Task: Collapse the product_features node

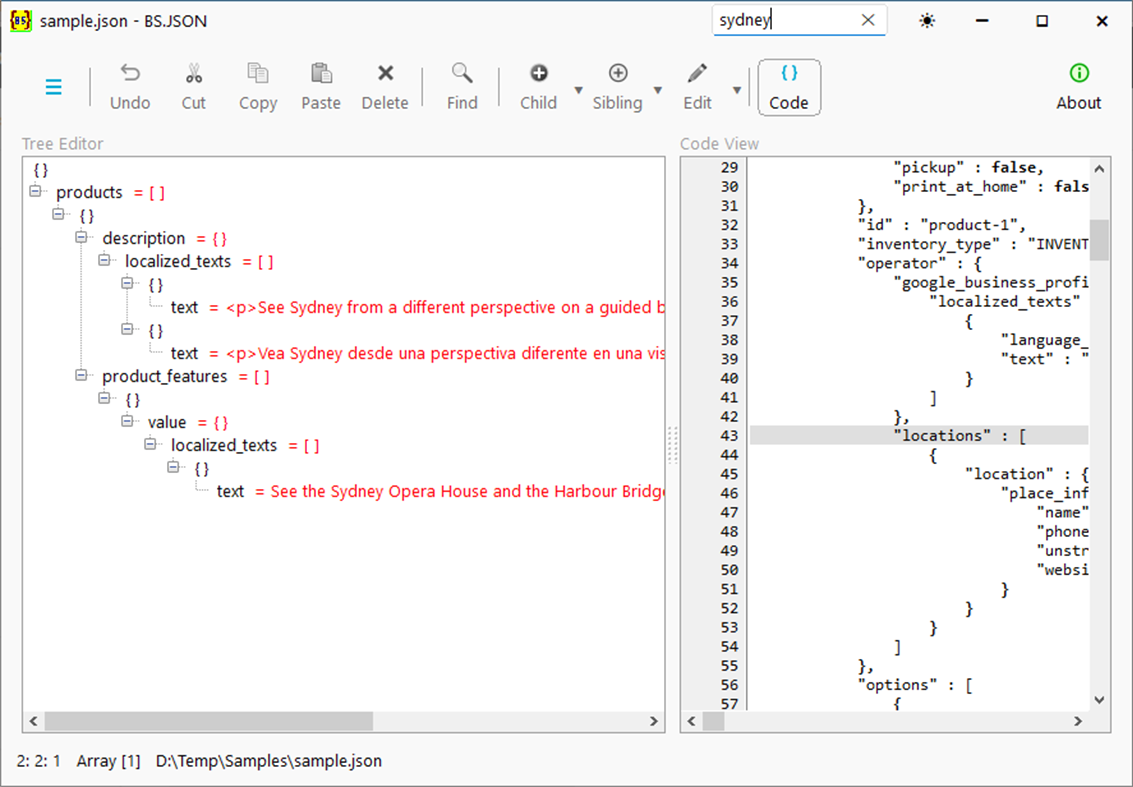Action: point(82,375)
